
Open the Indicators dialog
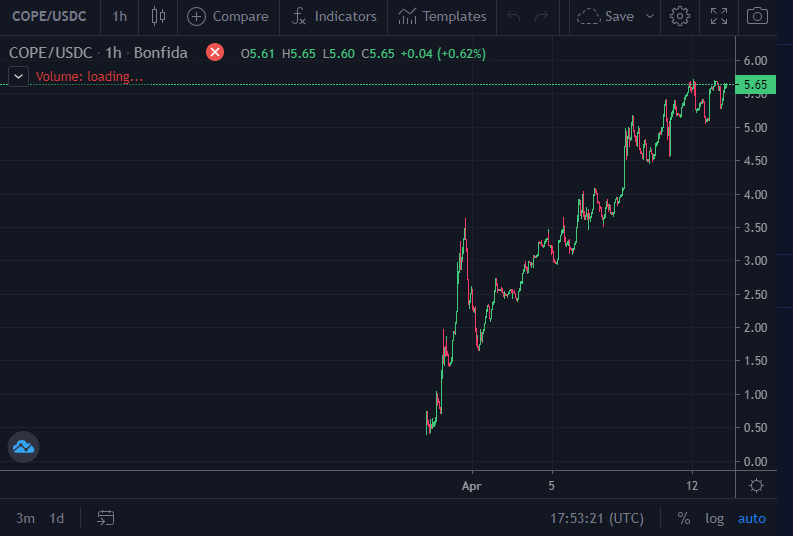[x=334, y=16]
